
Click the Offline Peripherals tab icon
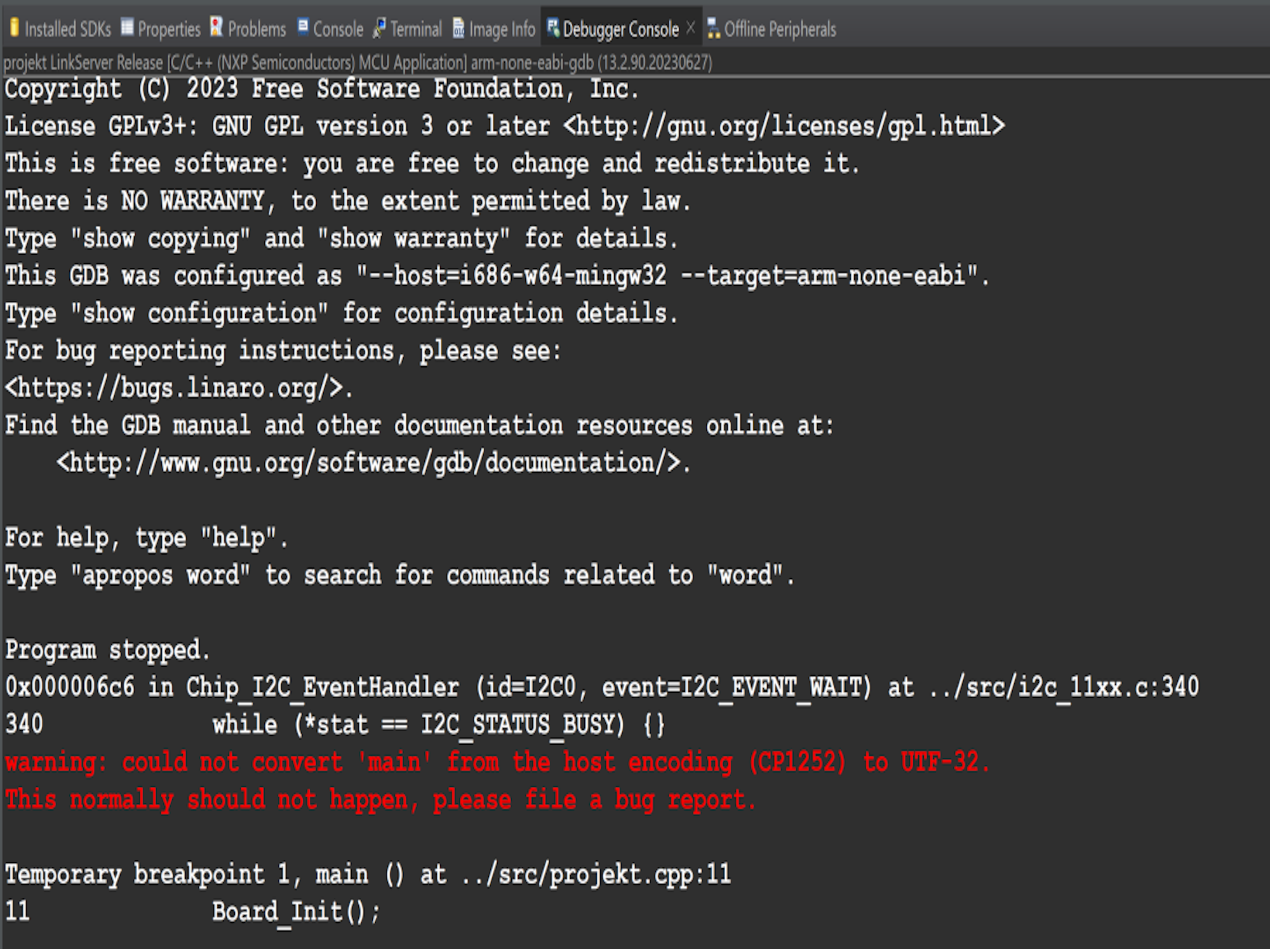click(714, 29)
